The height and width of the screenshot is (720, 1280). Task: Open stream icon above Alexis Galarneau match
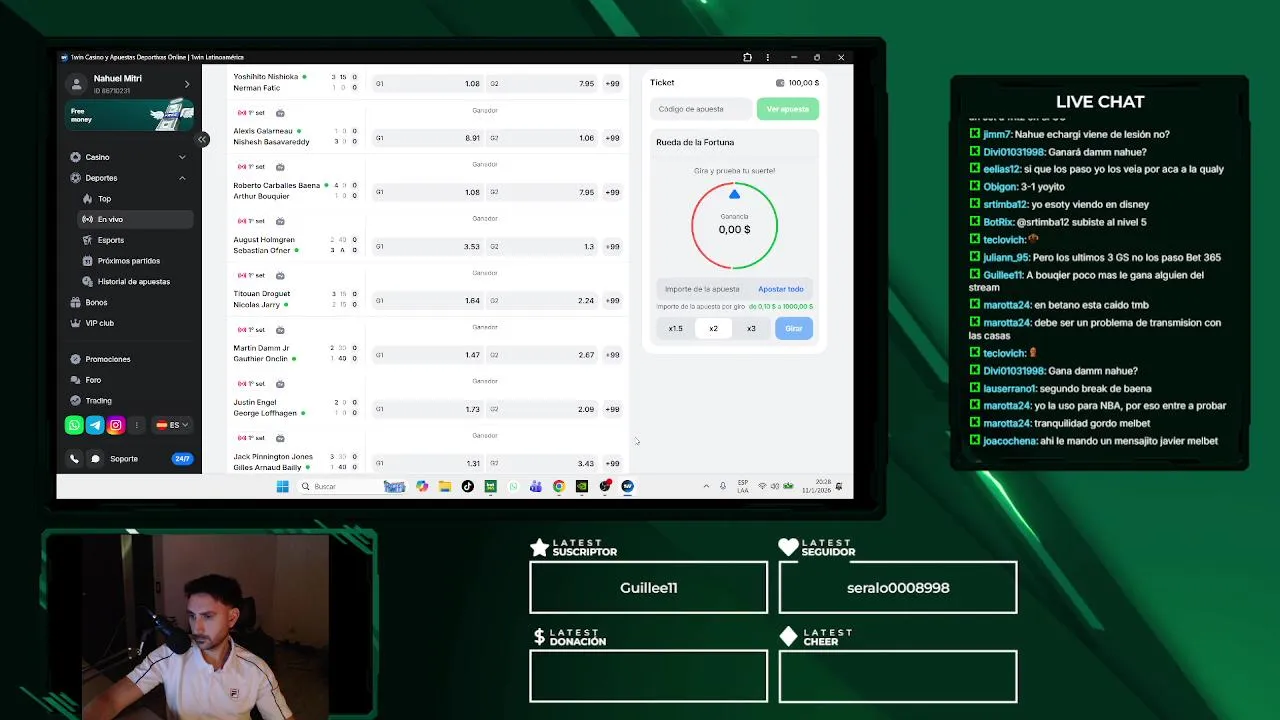[280, 113]
